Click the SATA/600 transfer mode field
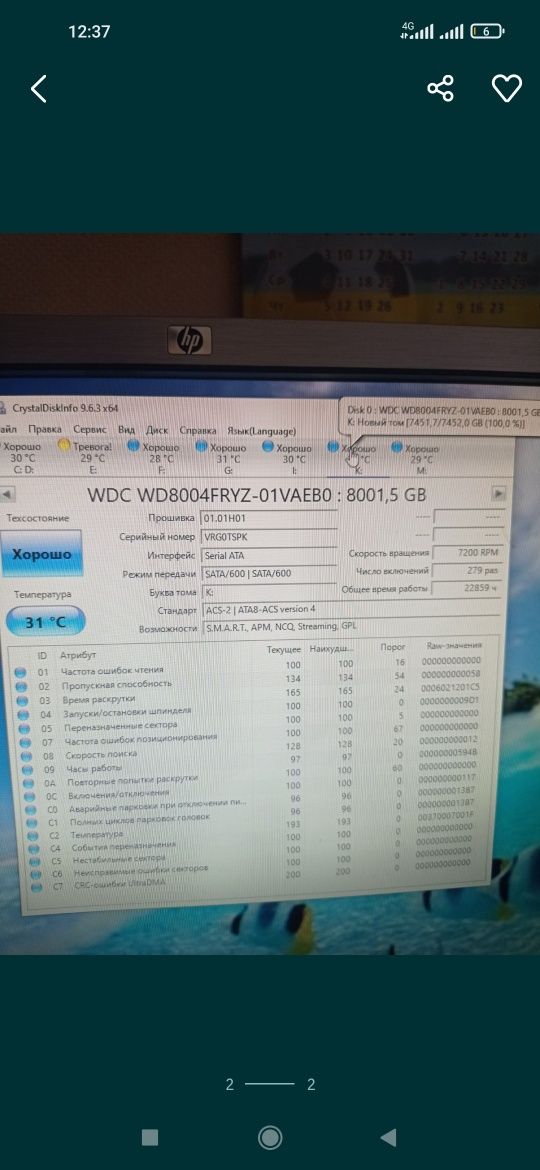The width and height of the screenshot is (540, 1170). (x=268, y=573)
